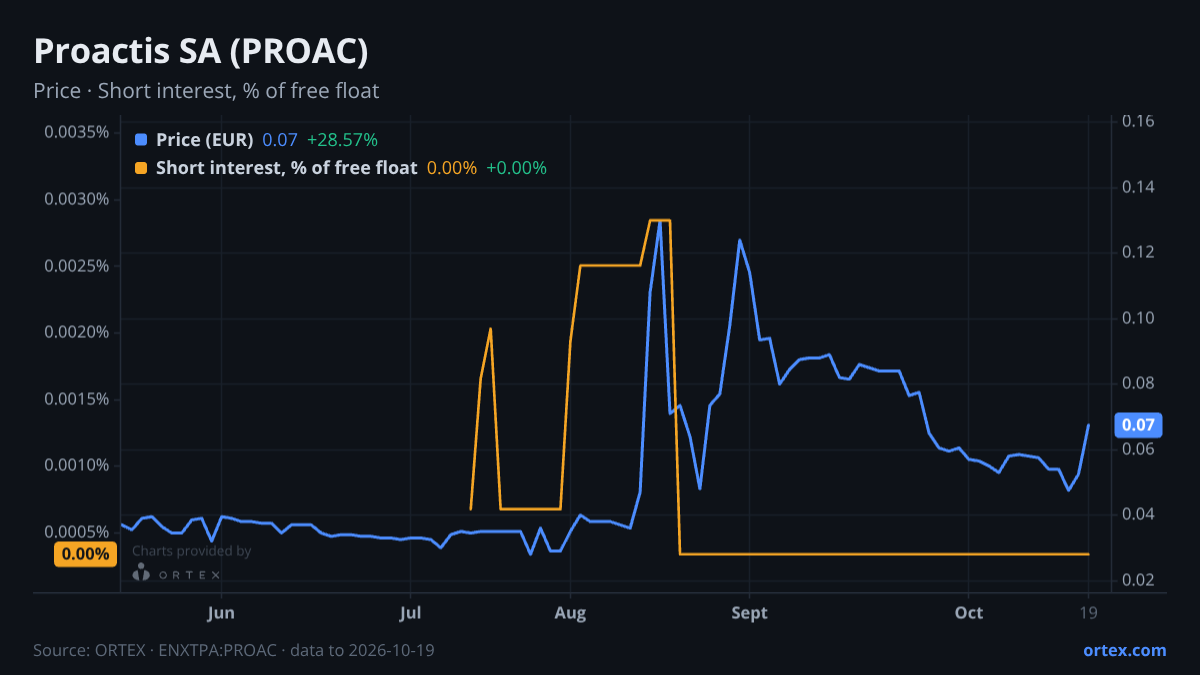Click the 0.0015% left axis label

pos(76,399)
